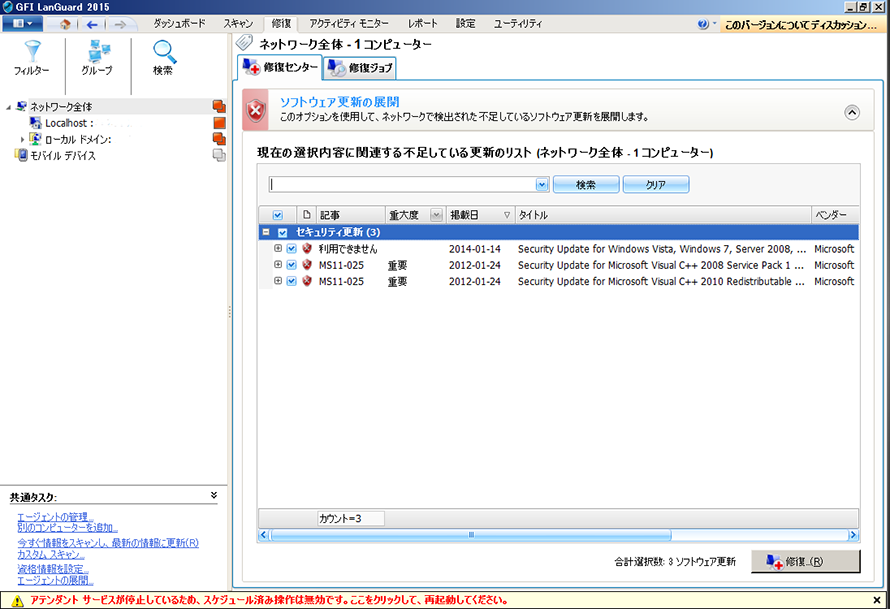Click the tag icon beside the page title

(x=245, y=43)
